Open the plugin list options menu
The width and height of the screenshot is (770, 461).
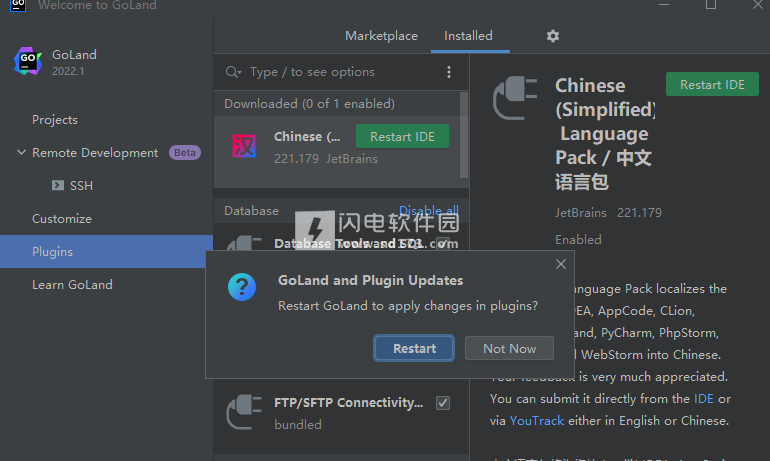pos(449,72)
